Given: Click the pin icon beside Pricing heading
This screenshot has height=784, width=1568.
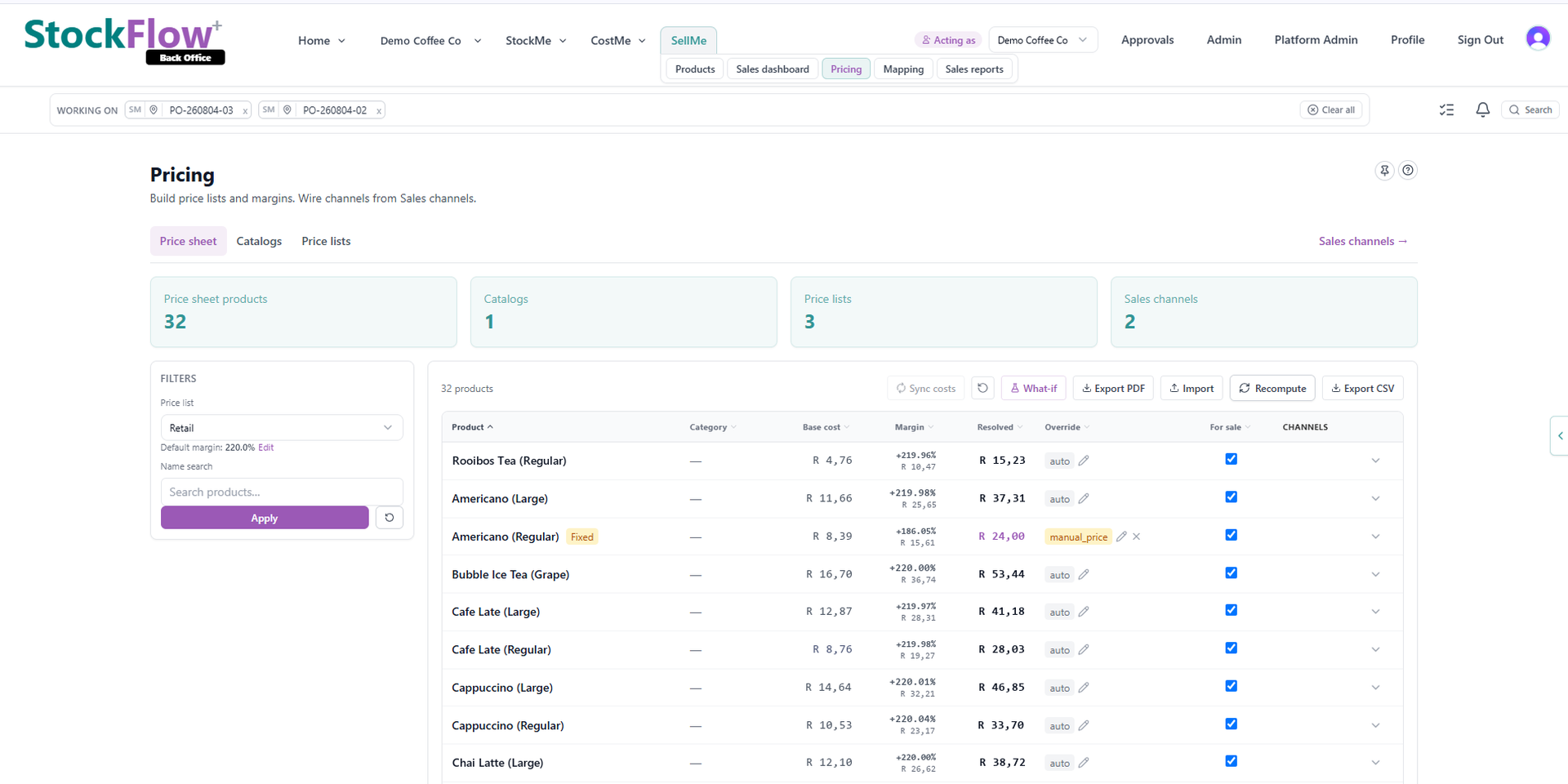Looking at the screenshot, I should tap(1384, 170).
